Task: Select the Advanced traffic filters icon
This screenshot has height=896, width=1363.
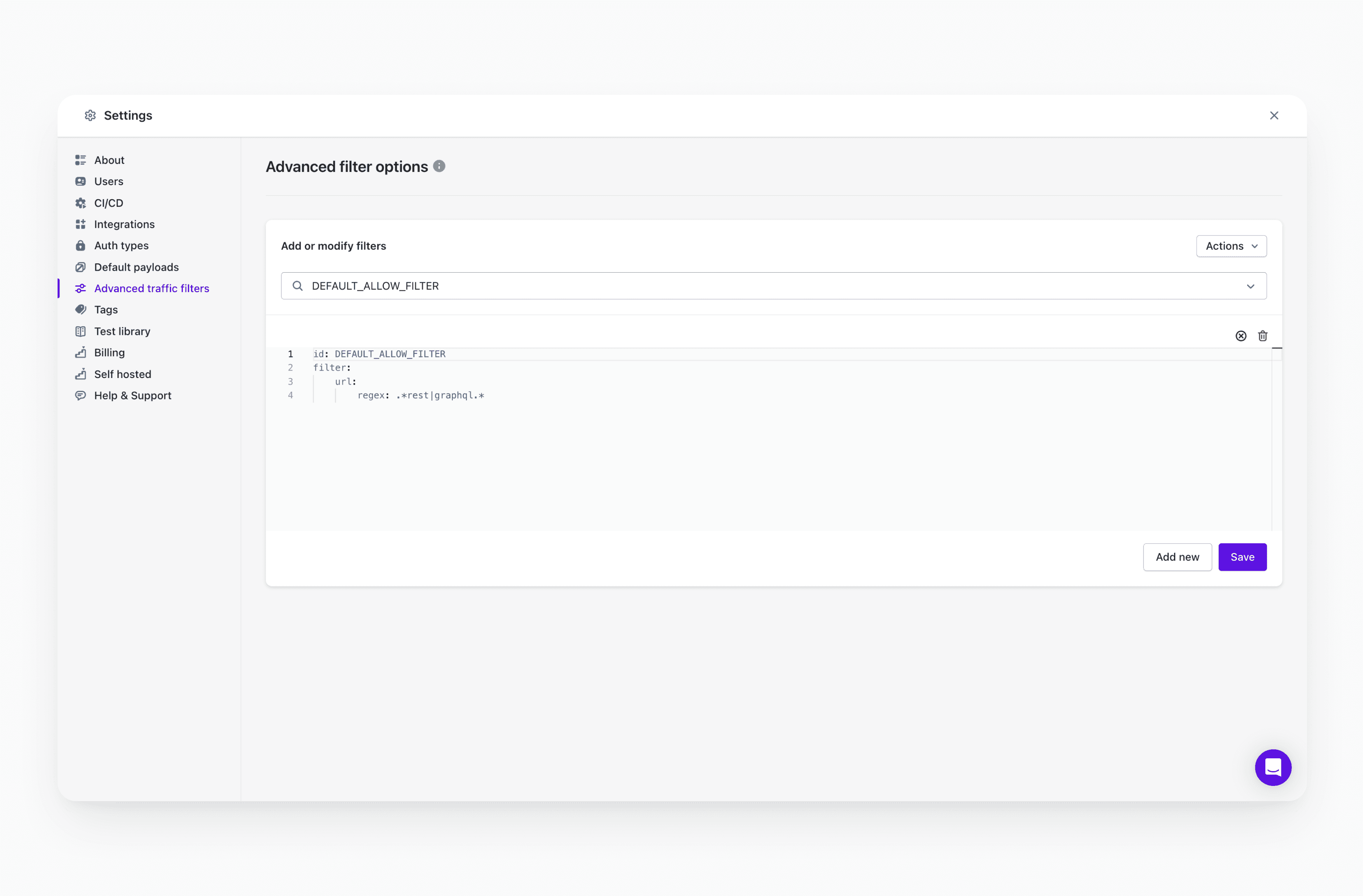Action: 81,288
